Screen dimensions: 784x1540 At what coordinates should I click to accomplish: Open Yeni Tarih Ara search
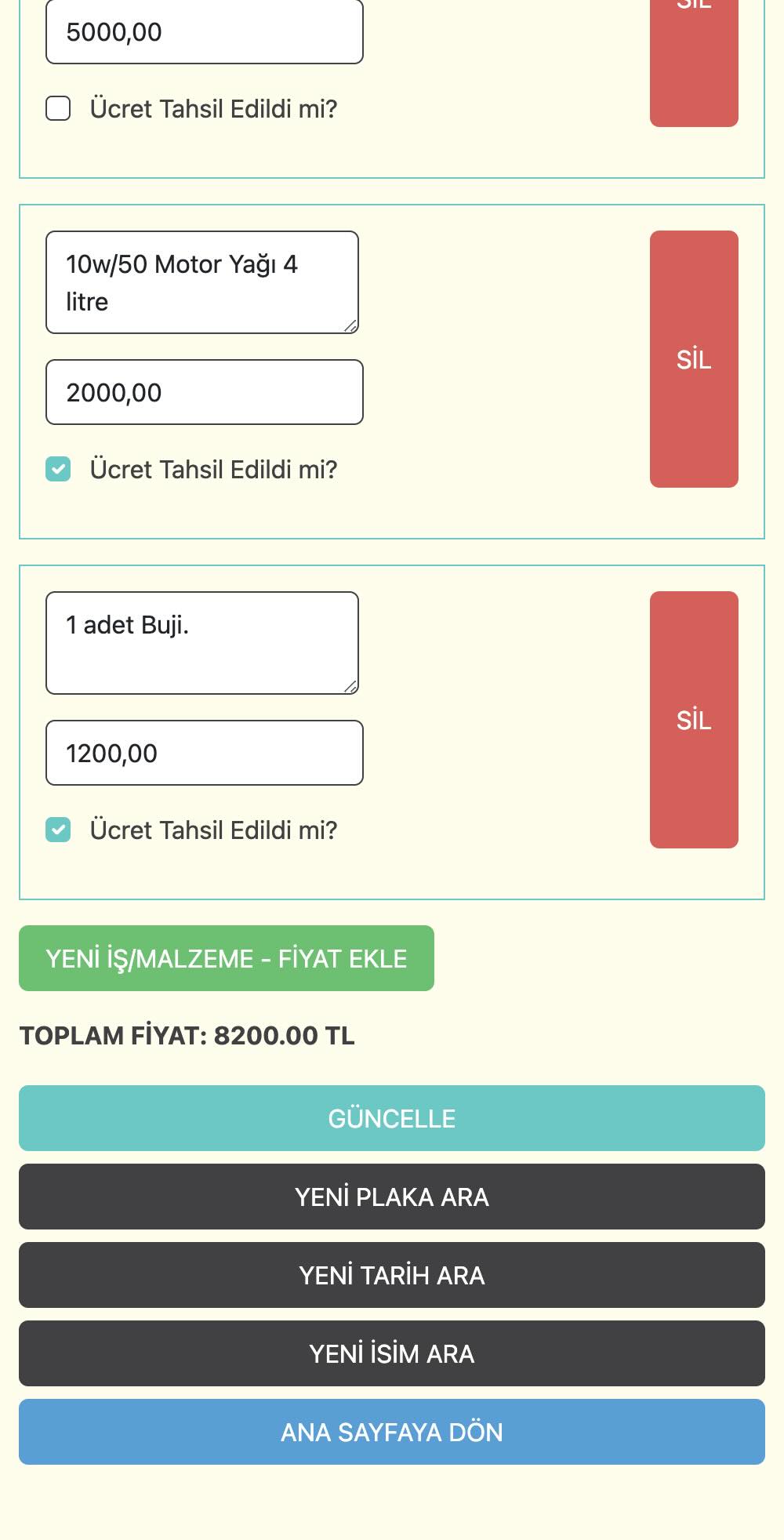tap(392, 1275)
